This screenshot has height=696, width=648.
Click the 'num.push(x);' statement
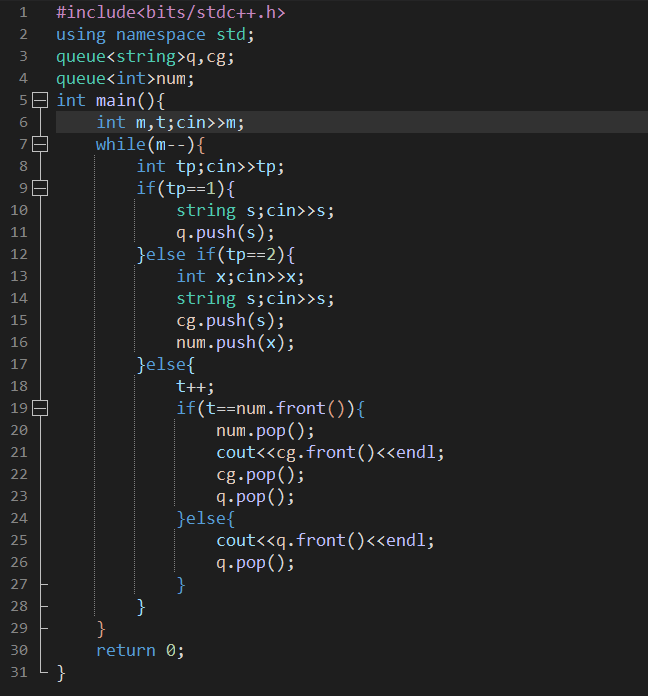click(x=235, y=342)
